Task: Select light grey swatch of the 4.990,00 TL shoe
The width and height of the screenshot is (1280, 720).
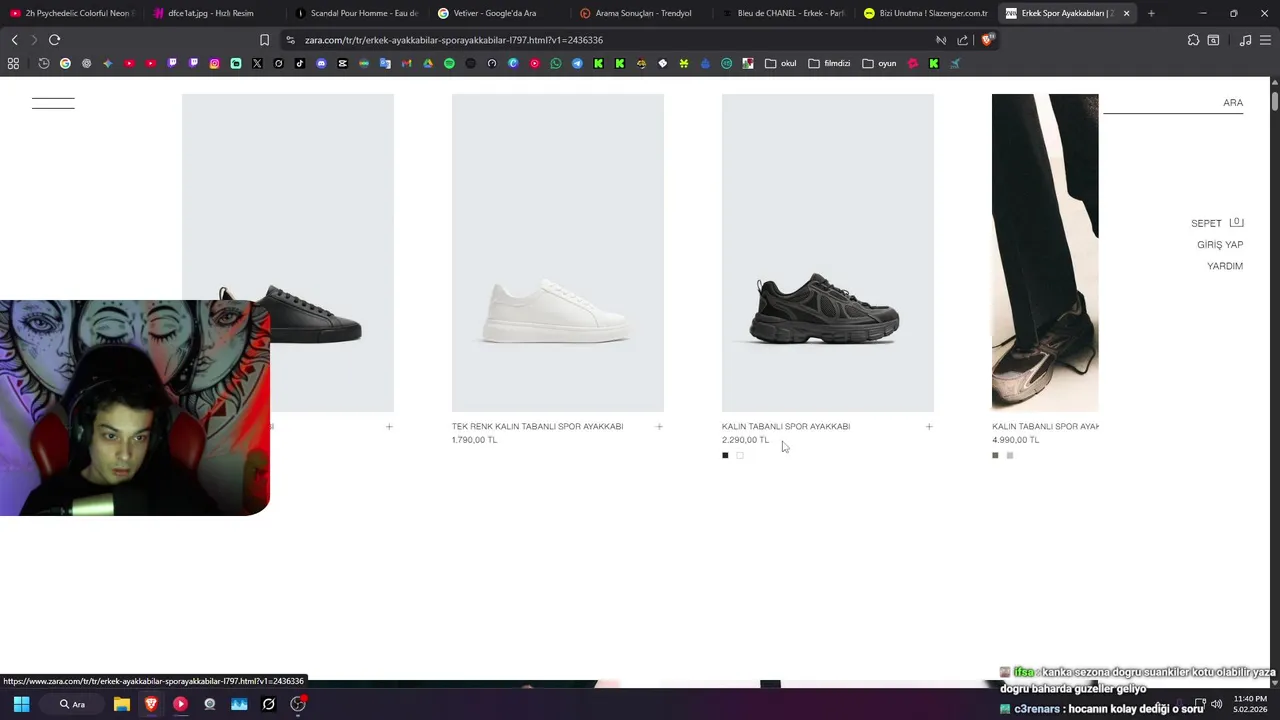Action: point(1010,455)
